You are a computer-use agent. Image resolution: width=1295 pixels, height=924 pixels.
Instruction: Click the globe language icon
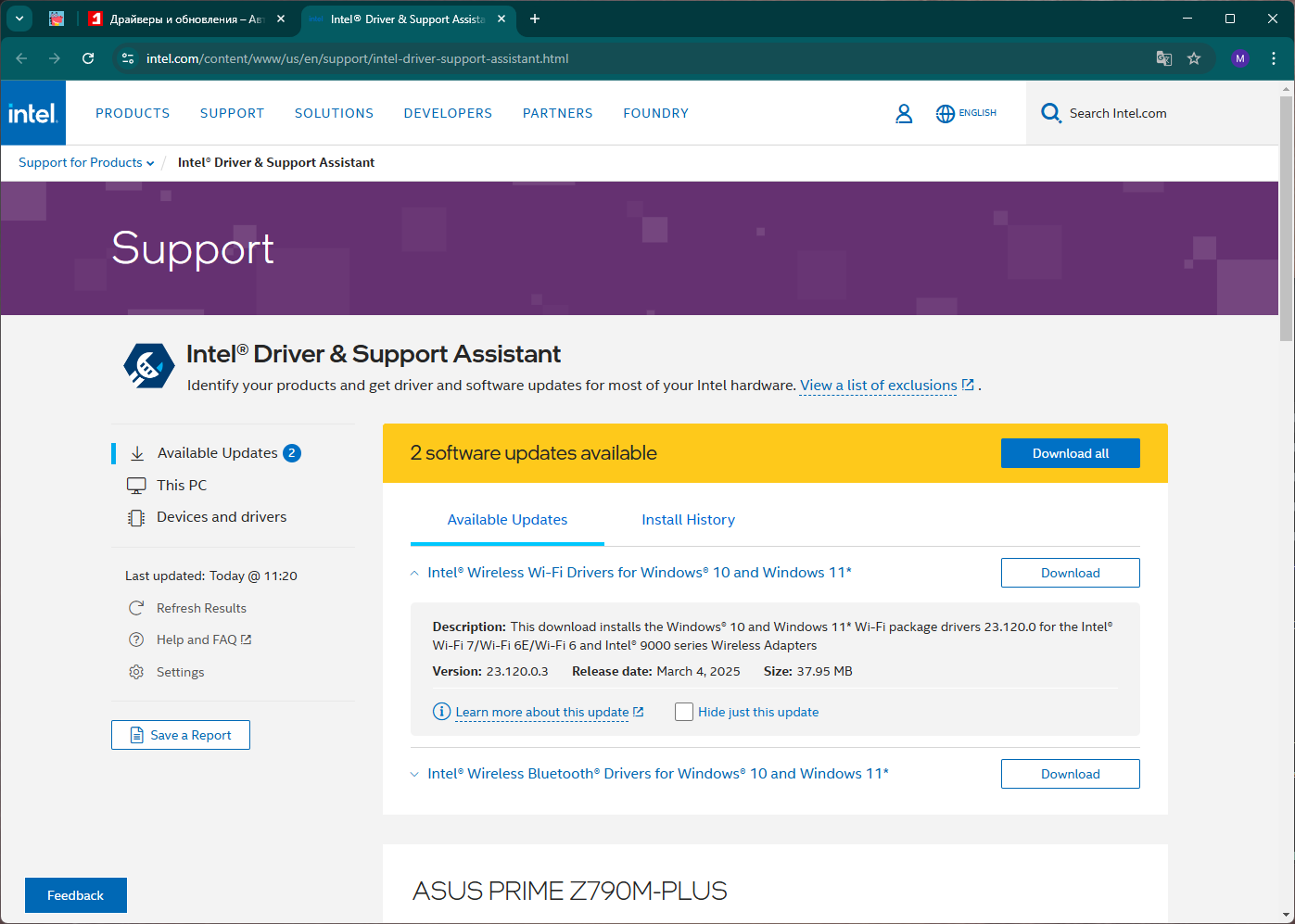[x=945, y=113]
